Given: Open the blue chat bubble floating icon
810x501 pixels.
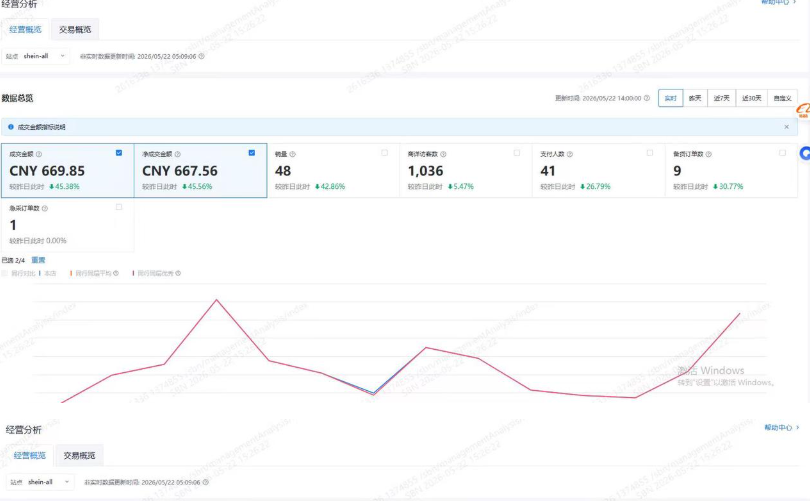Looking at the screenshot, I should point(805,153).
